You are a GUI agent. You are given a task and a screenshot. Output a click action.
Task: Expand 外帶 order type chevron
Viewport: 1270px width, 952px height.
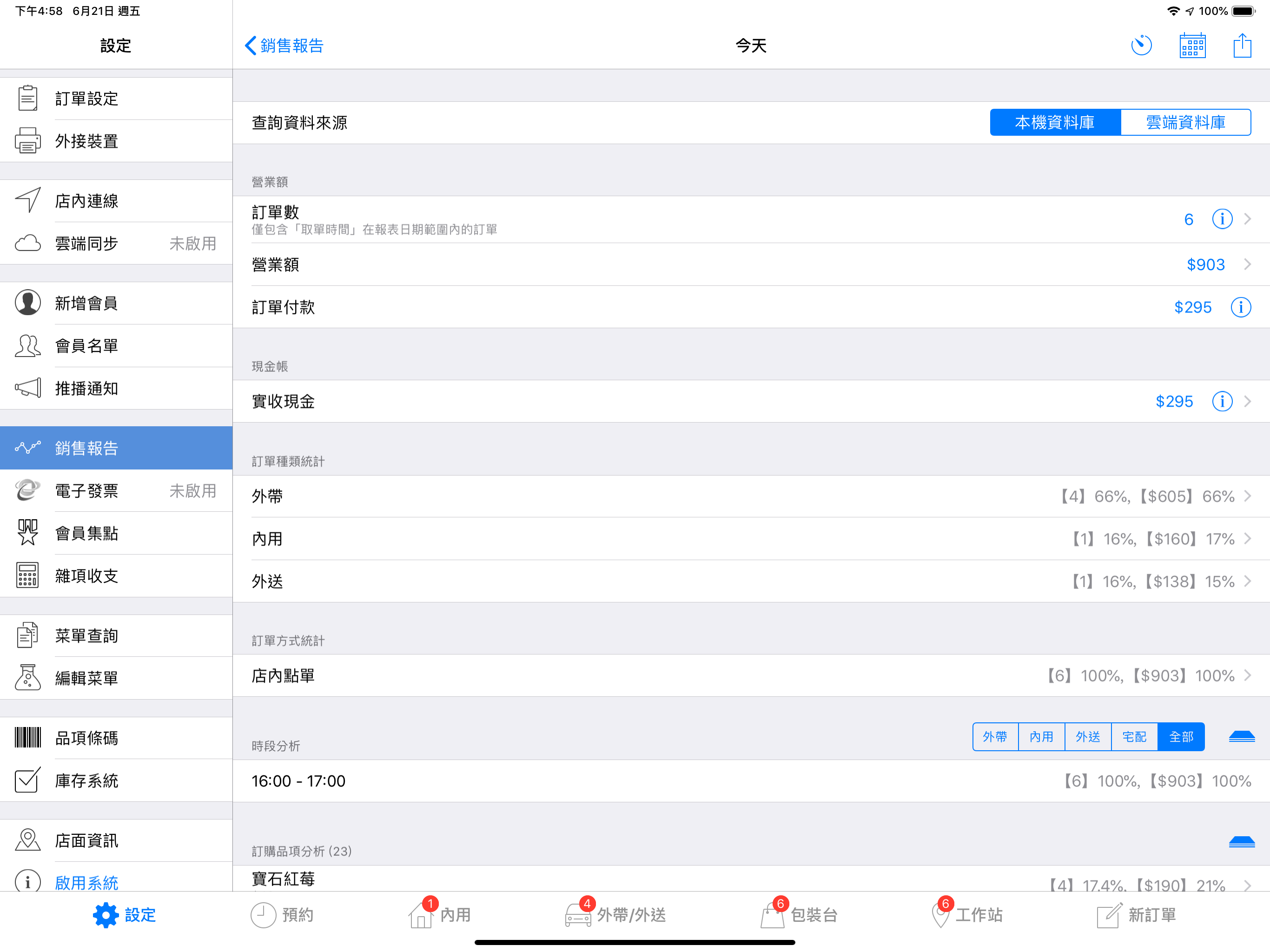coord(1248,496)
